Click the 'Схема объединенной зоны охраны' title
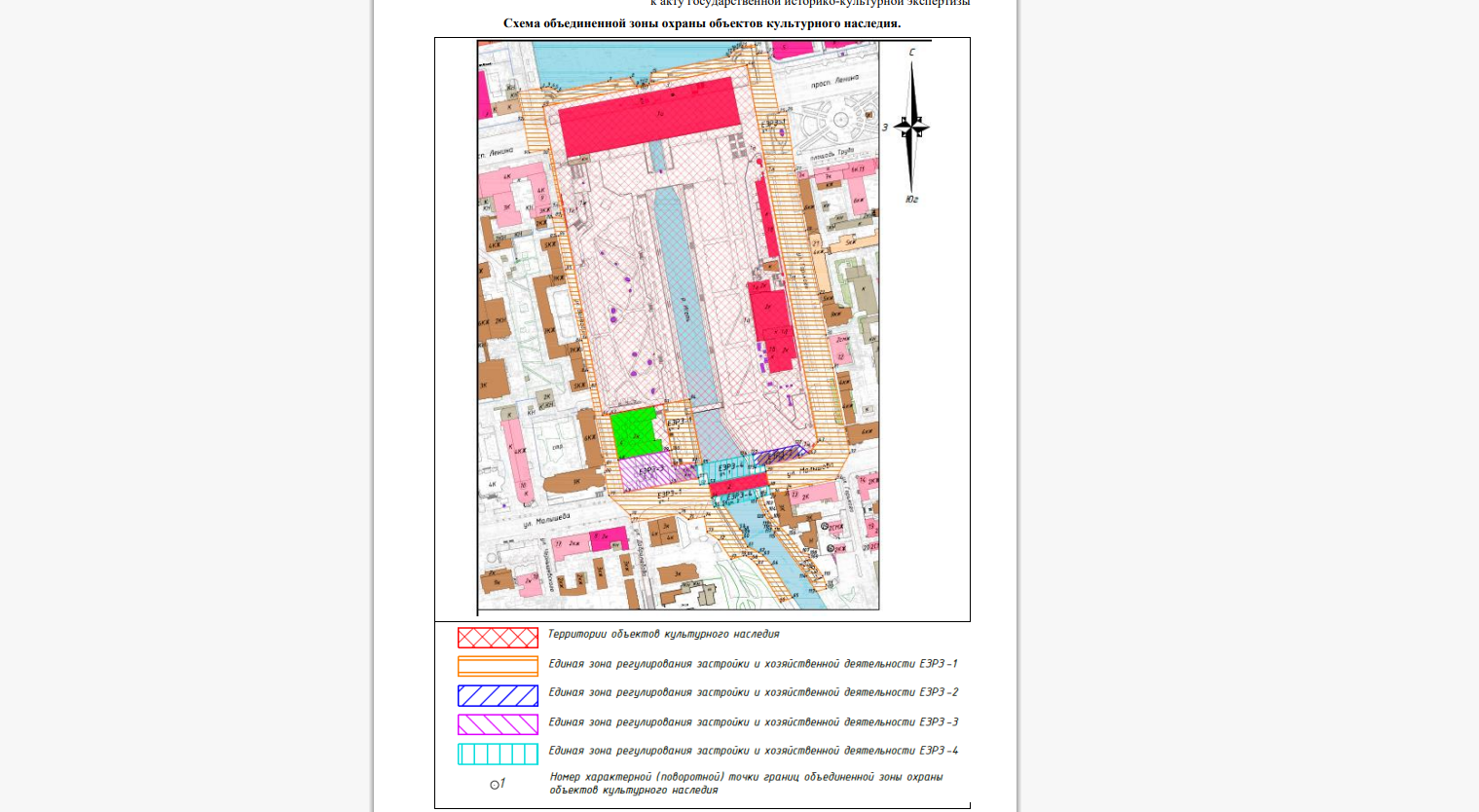 tap(701, 23)
